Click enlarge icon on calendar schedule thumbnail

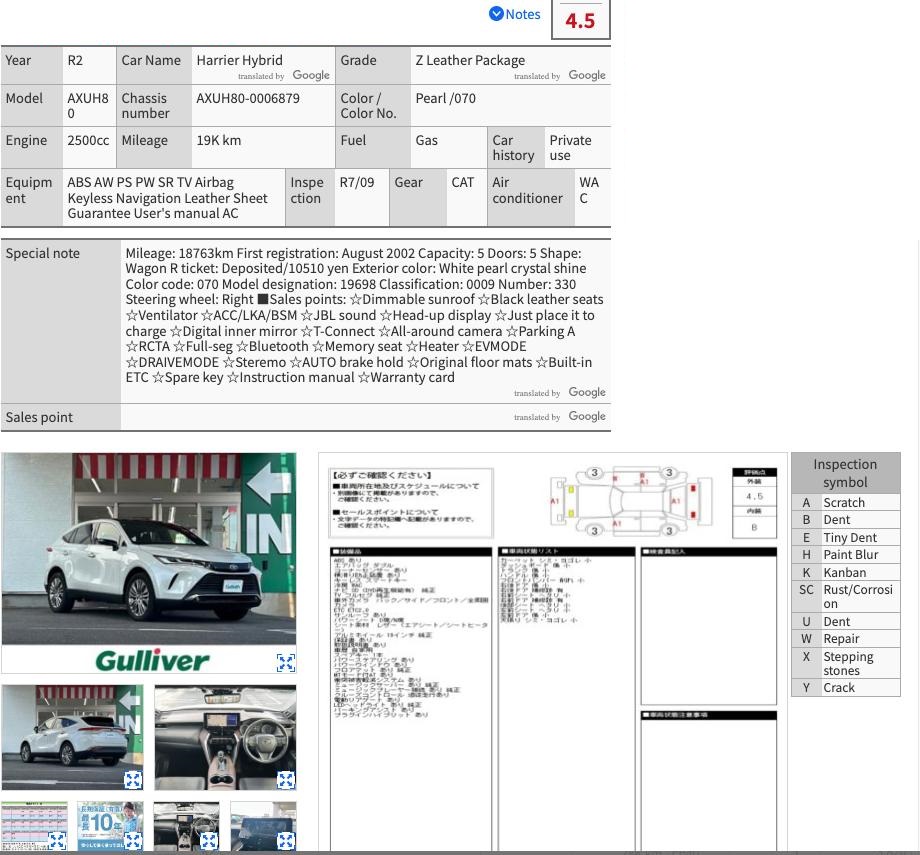[57, 841]
